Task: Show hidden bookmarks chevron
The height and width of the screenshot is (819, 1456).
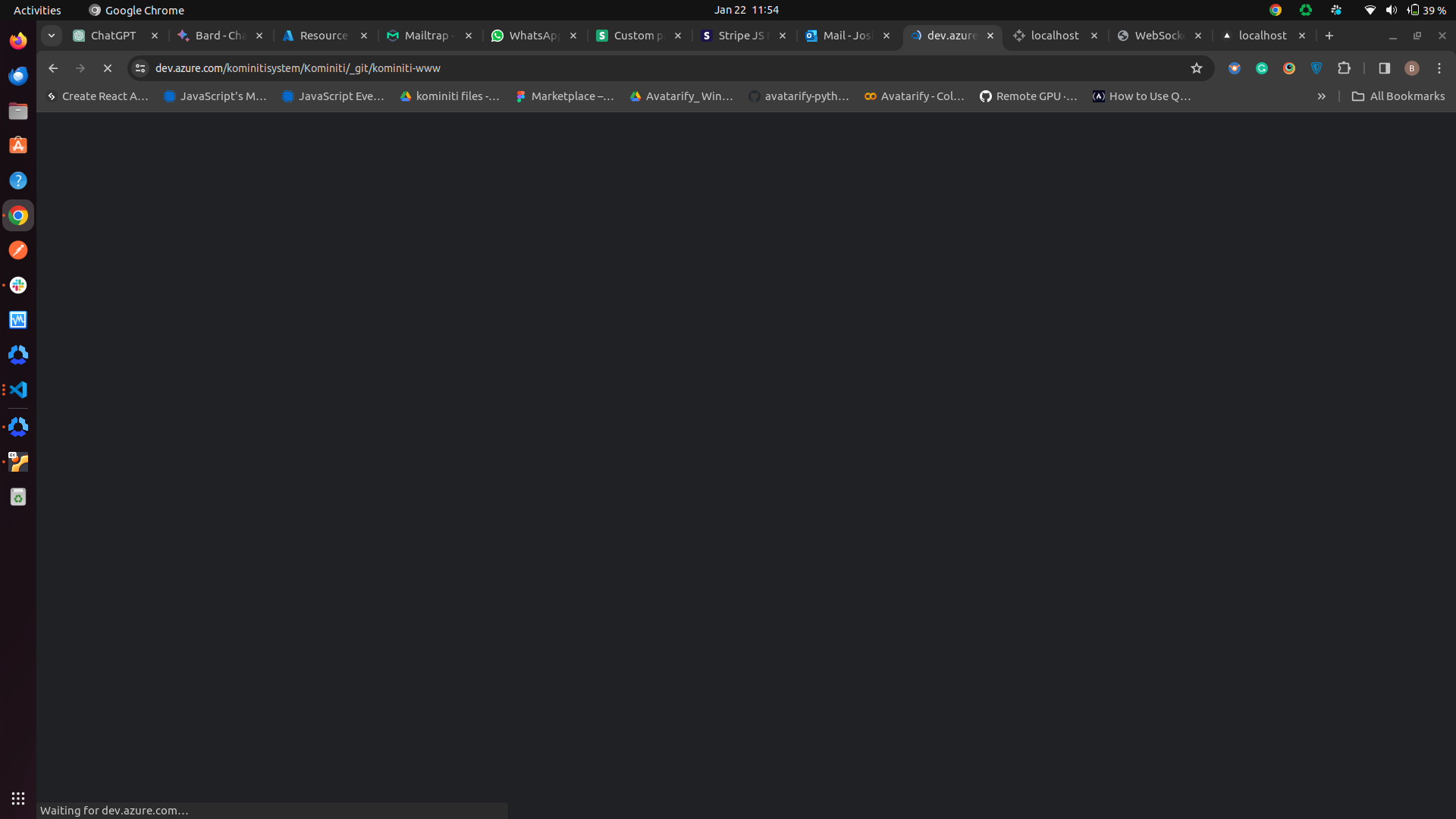Action: tap(1322, 96)
